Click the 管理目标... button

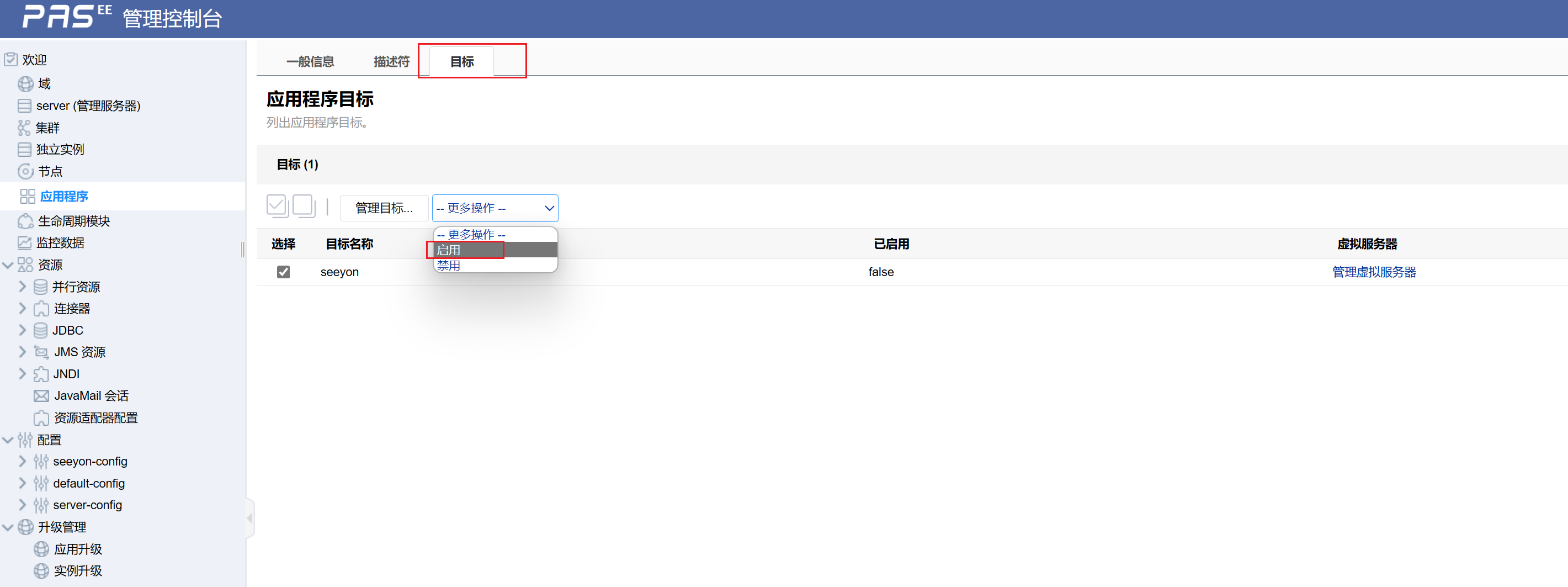point(384,208)
